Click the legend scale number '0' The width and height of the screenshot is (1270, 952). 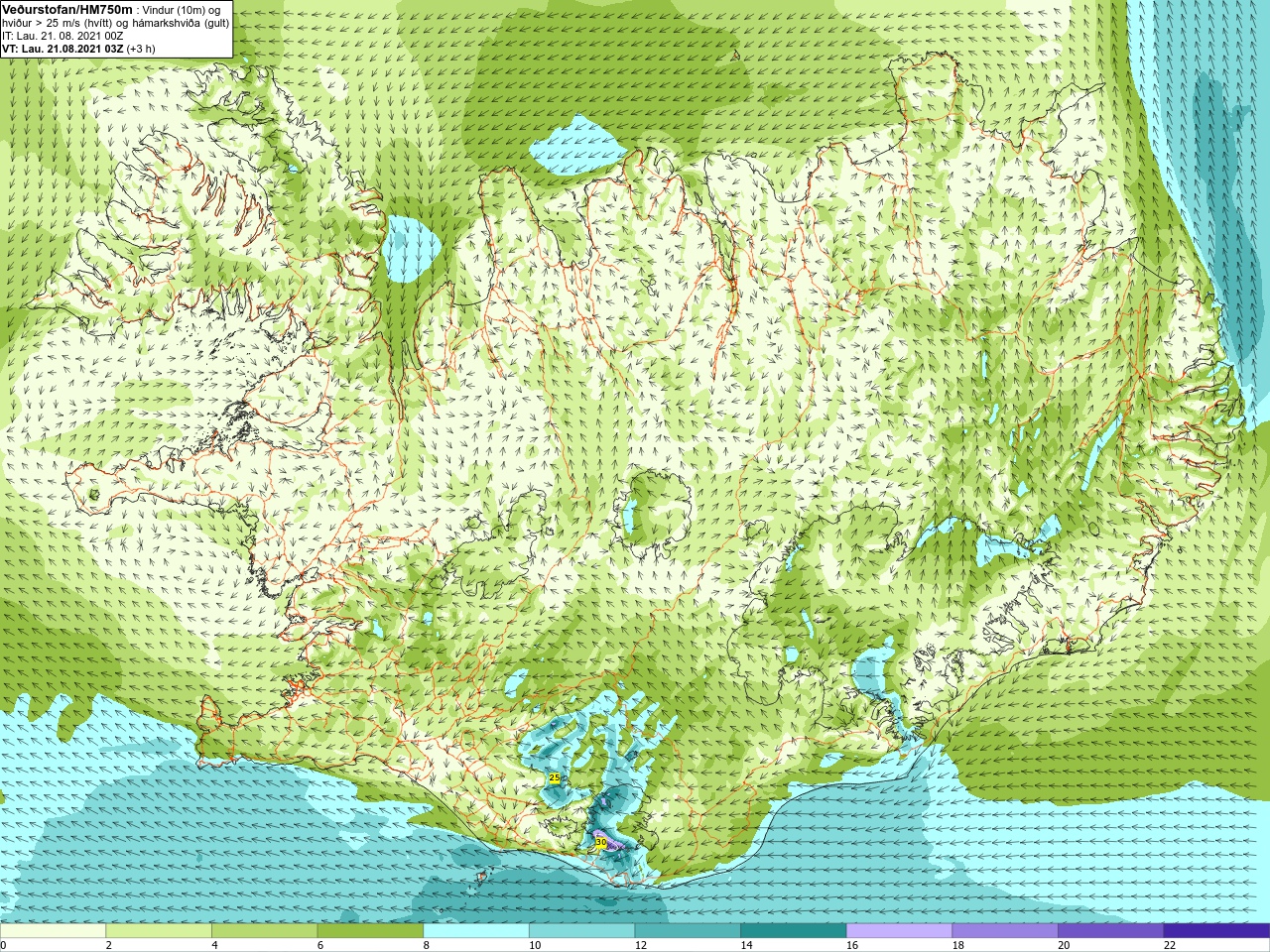pos(4,945)
